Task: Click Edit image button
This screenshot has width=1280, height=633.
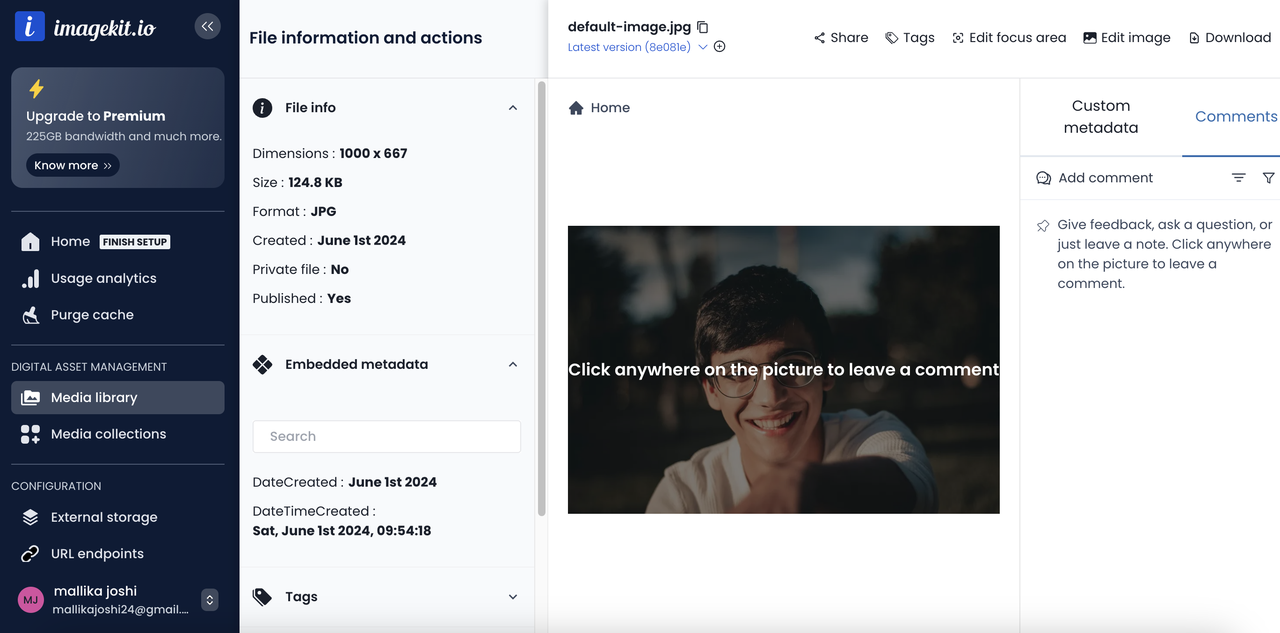Action: click(x=1127, y=38)
